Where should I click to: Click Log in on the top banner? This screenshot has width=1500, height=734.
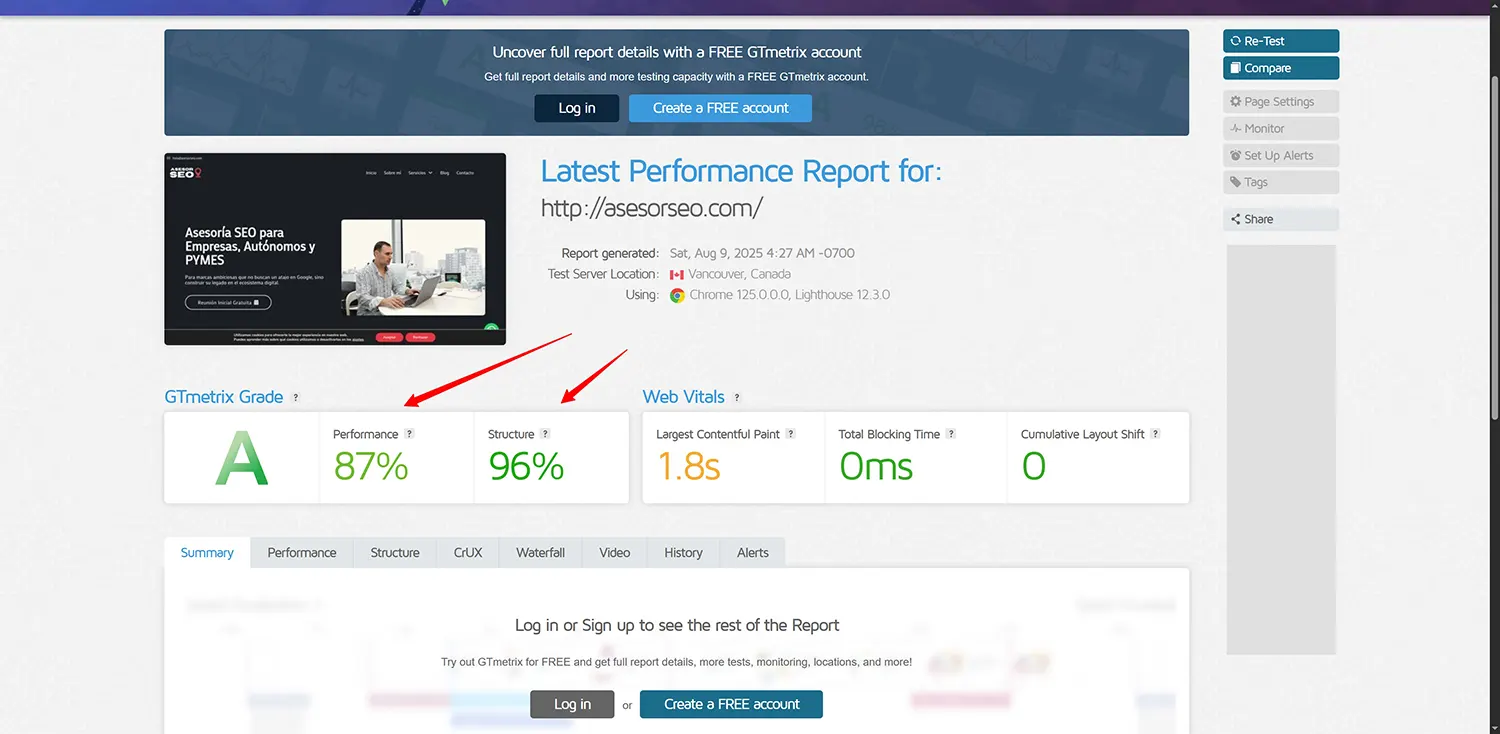pyautogui.click(x=576, y=108)
